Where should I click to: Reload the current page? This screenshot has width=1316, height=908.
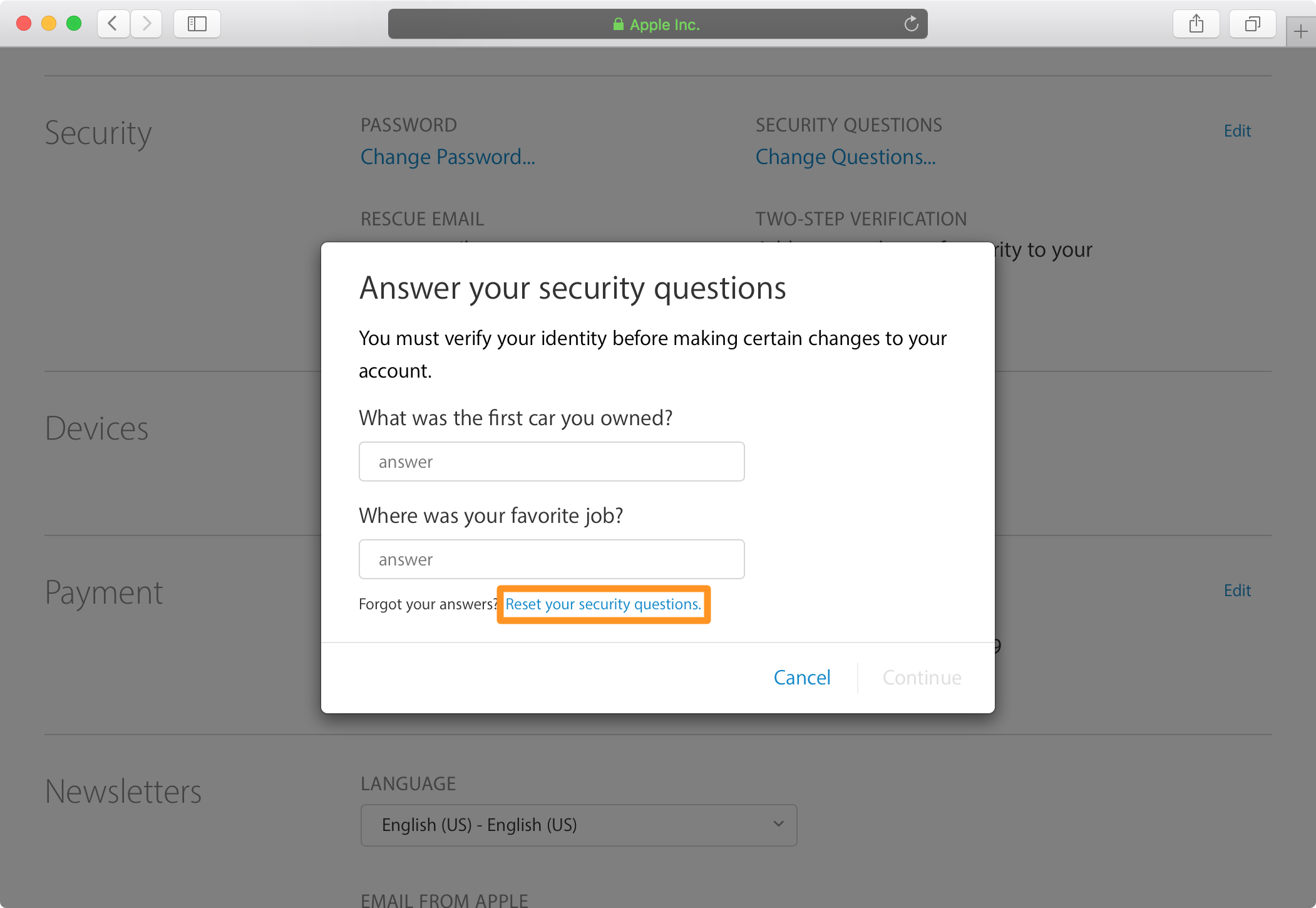click(911, 24)
